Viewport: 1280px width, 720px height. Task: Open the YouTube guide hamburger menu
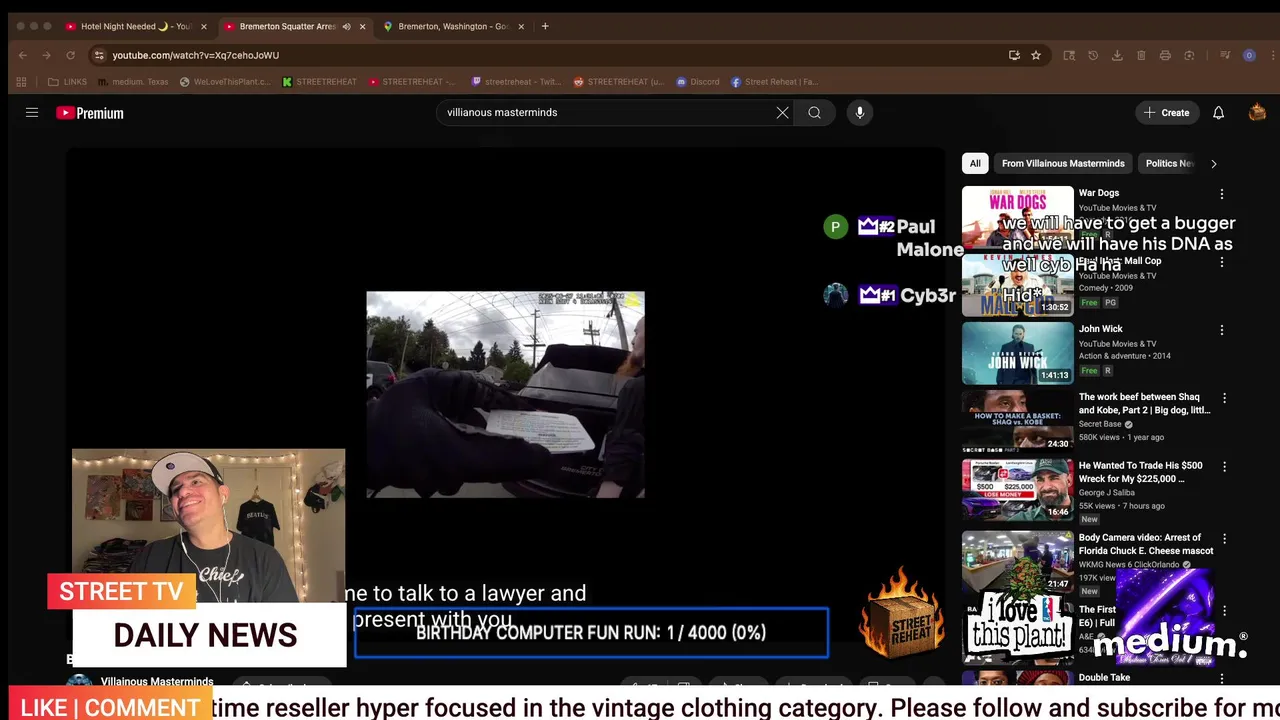tap(32, 113)
